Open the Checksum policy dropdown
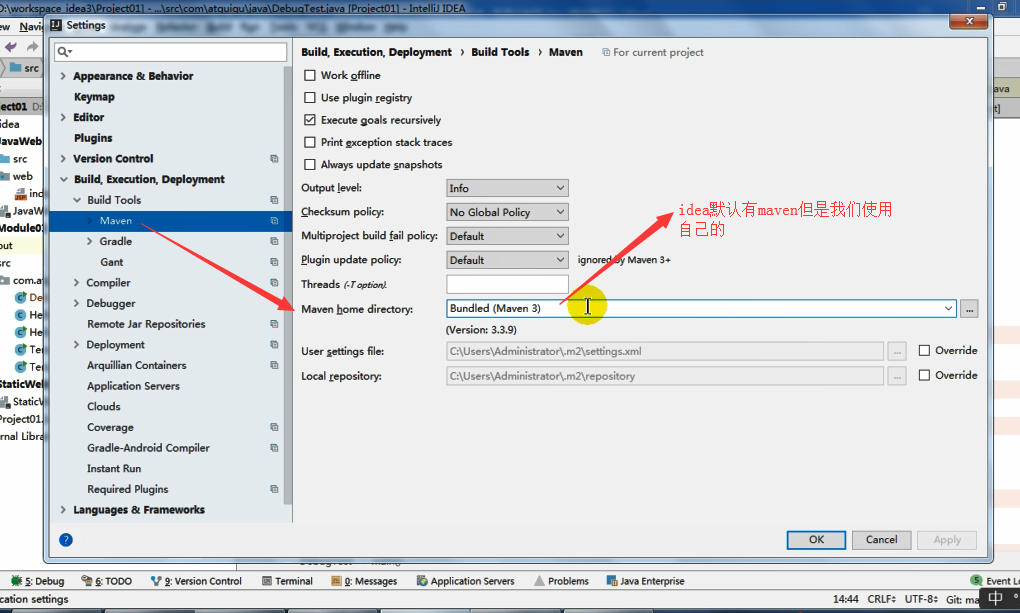Screen dimensions: 1020x613 [x=507, y=212]
